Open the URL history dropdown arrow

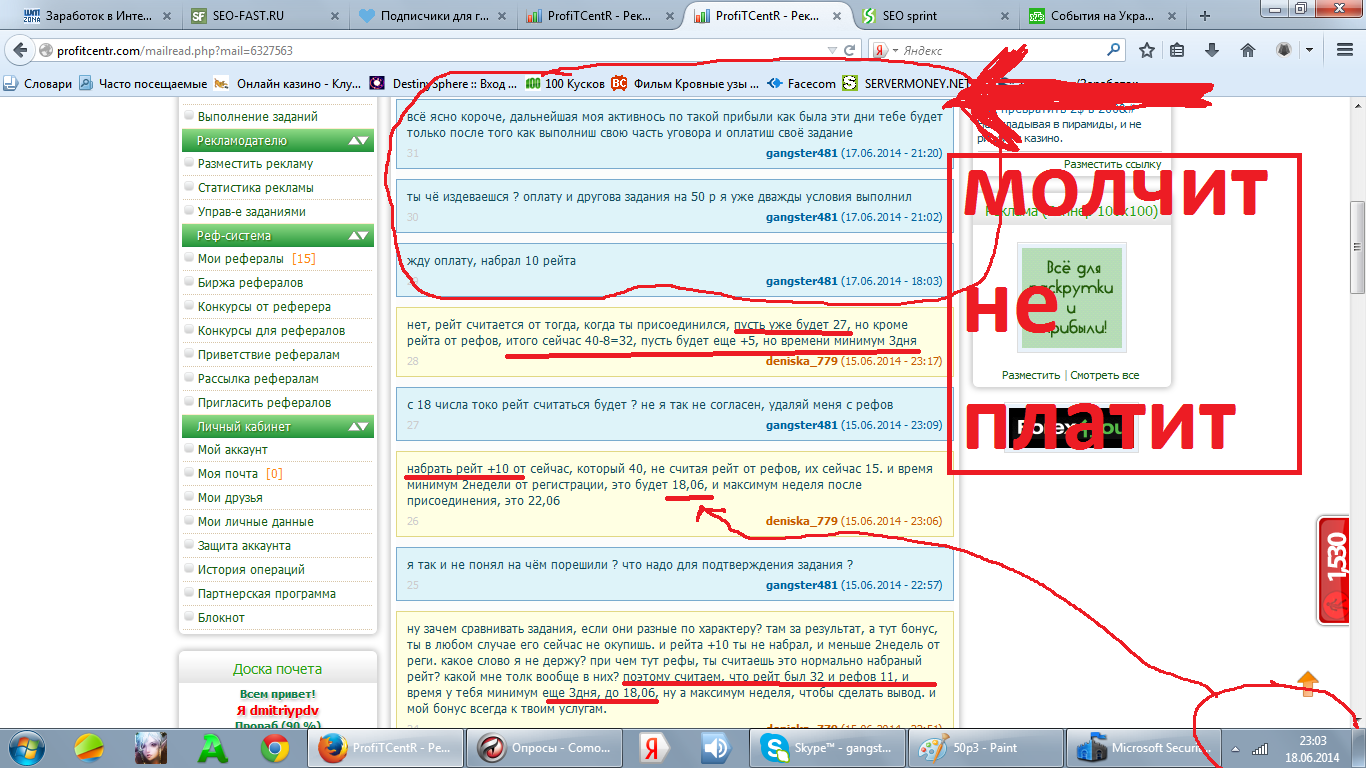tap(832, 50)
